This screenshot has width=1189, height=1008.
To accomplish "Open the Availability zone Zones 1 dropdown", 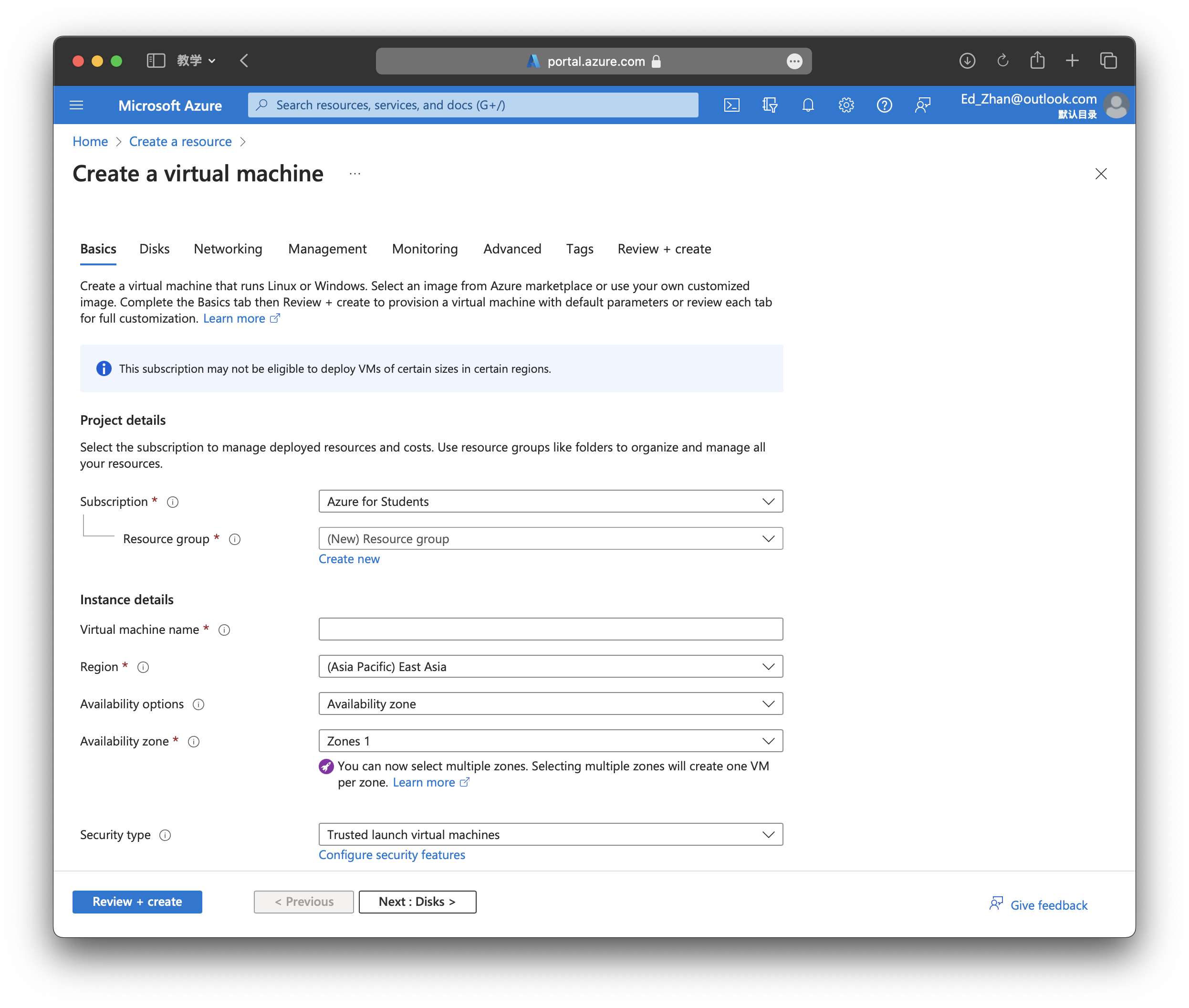I will [550, 741].
